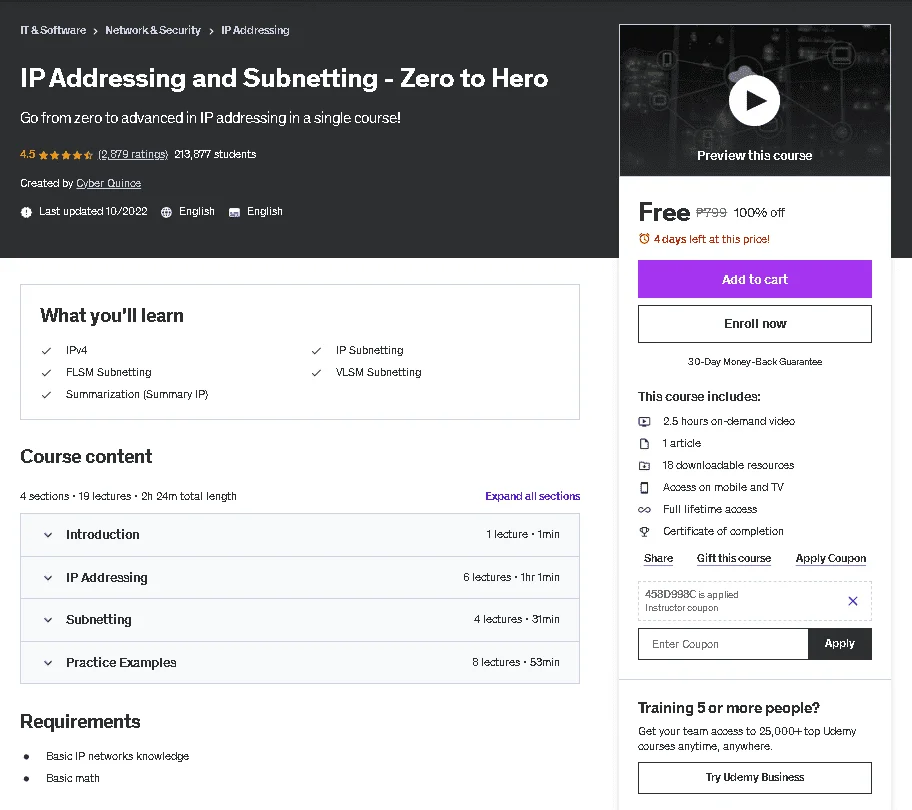Screen dimensions: 912x810
Task: Open Apply Coupon option
Action: tap(831, 558)
